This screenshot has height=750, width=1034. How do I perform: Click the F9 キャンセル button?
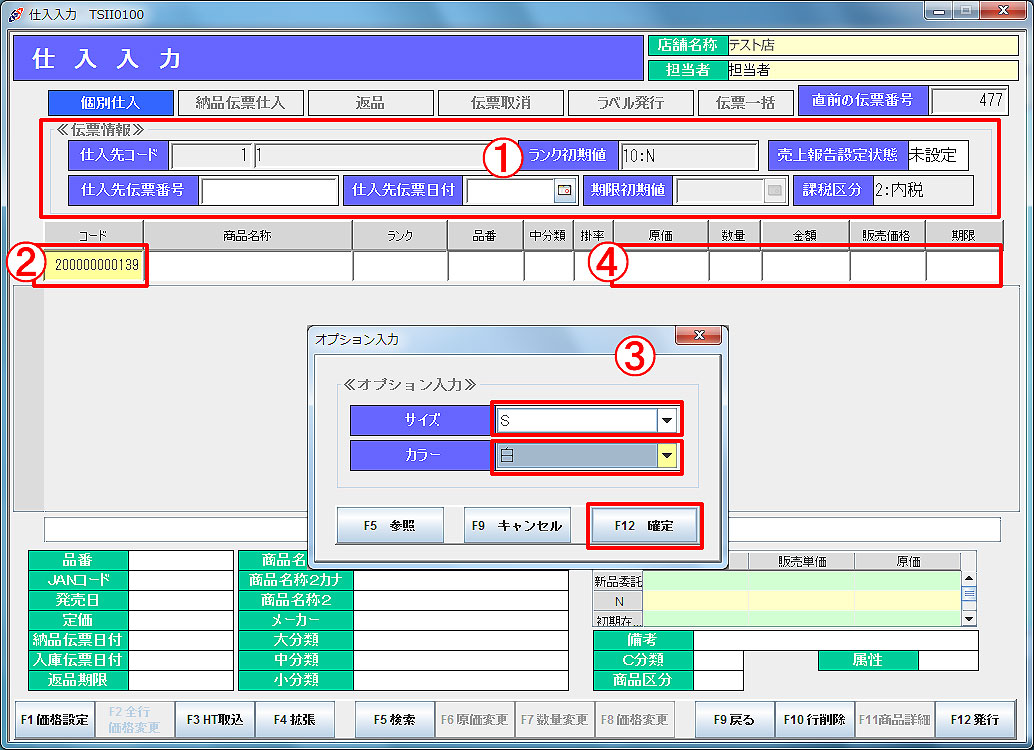click(517, 525)
